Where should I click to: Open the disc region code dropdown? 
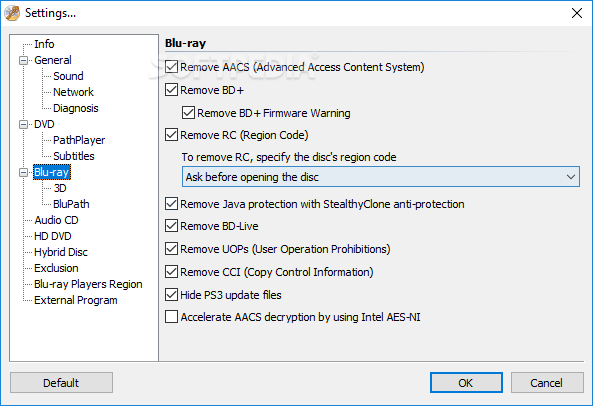tap(380, 177)
